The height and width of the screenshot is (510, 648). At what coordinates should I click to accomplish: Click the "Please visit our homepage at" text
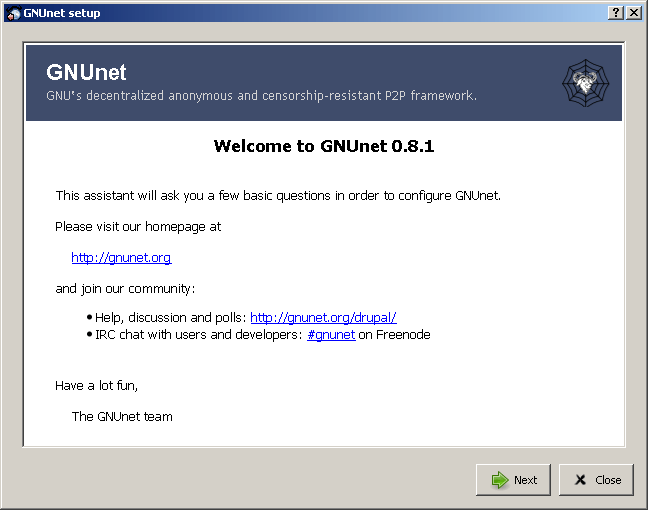(x=138, y=226)
